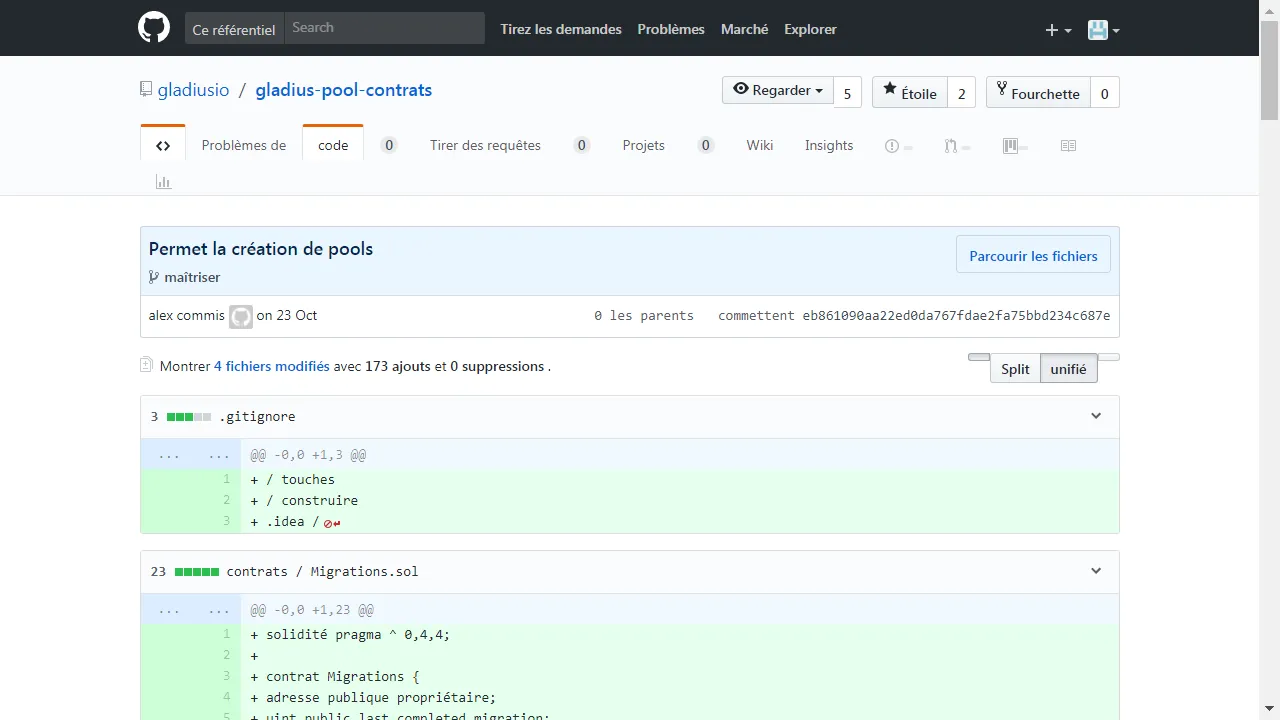
Task: Open the user avatar menu
Action: (x=1103, y=30)
